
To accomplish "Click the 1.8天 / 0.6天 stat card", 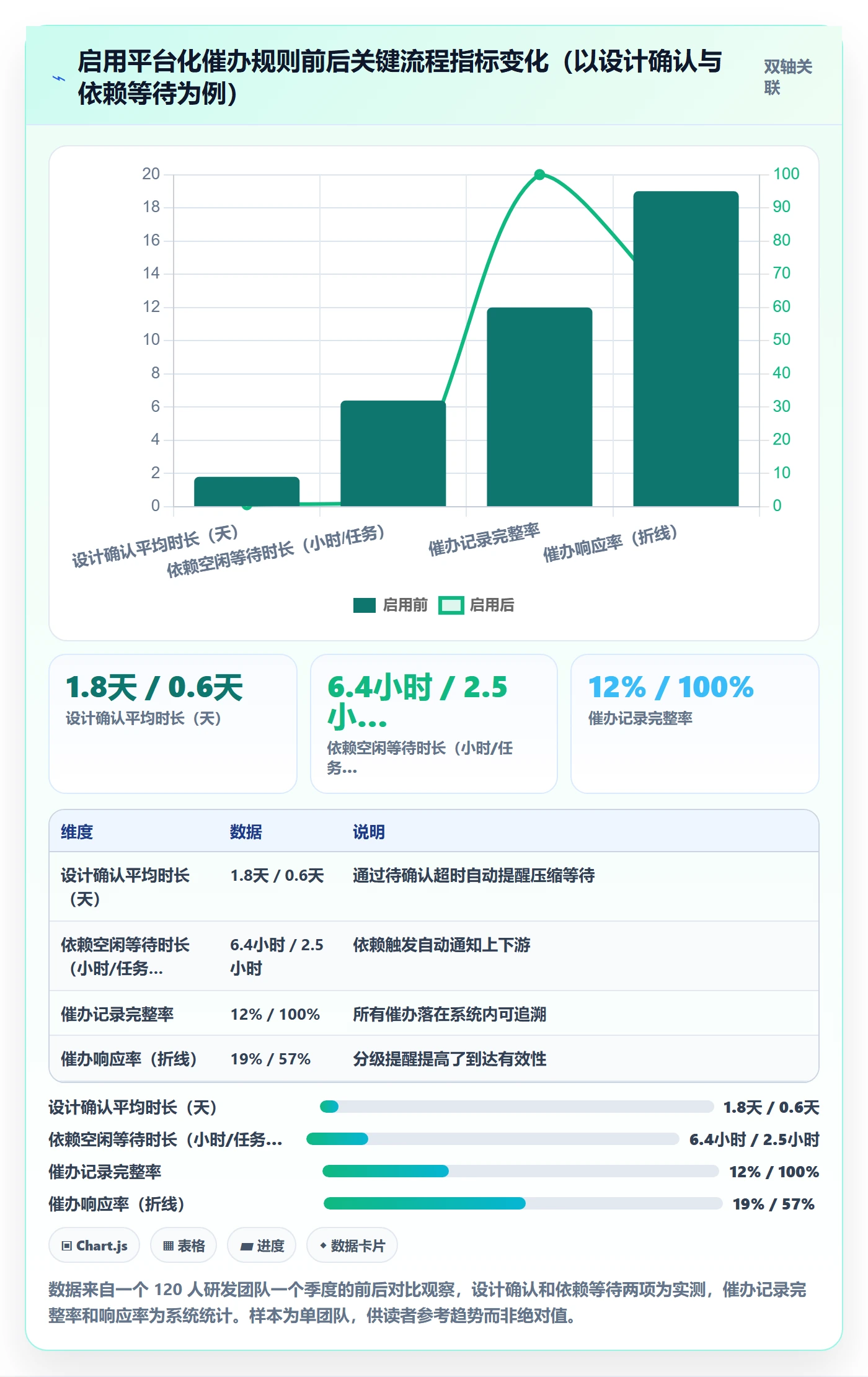I will point(173,724).
